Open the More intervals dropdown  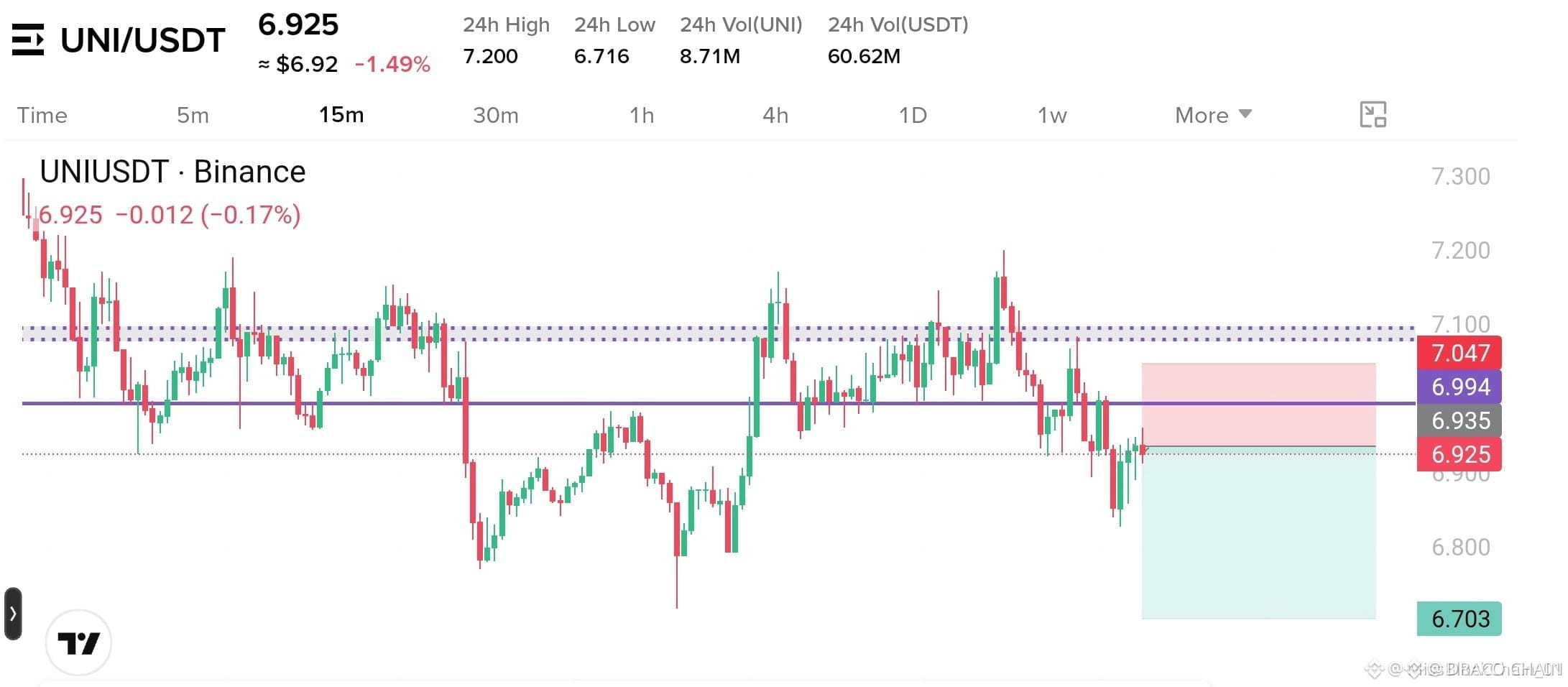1213,115
